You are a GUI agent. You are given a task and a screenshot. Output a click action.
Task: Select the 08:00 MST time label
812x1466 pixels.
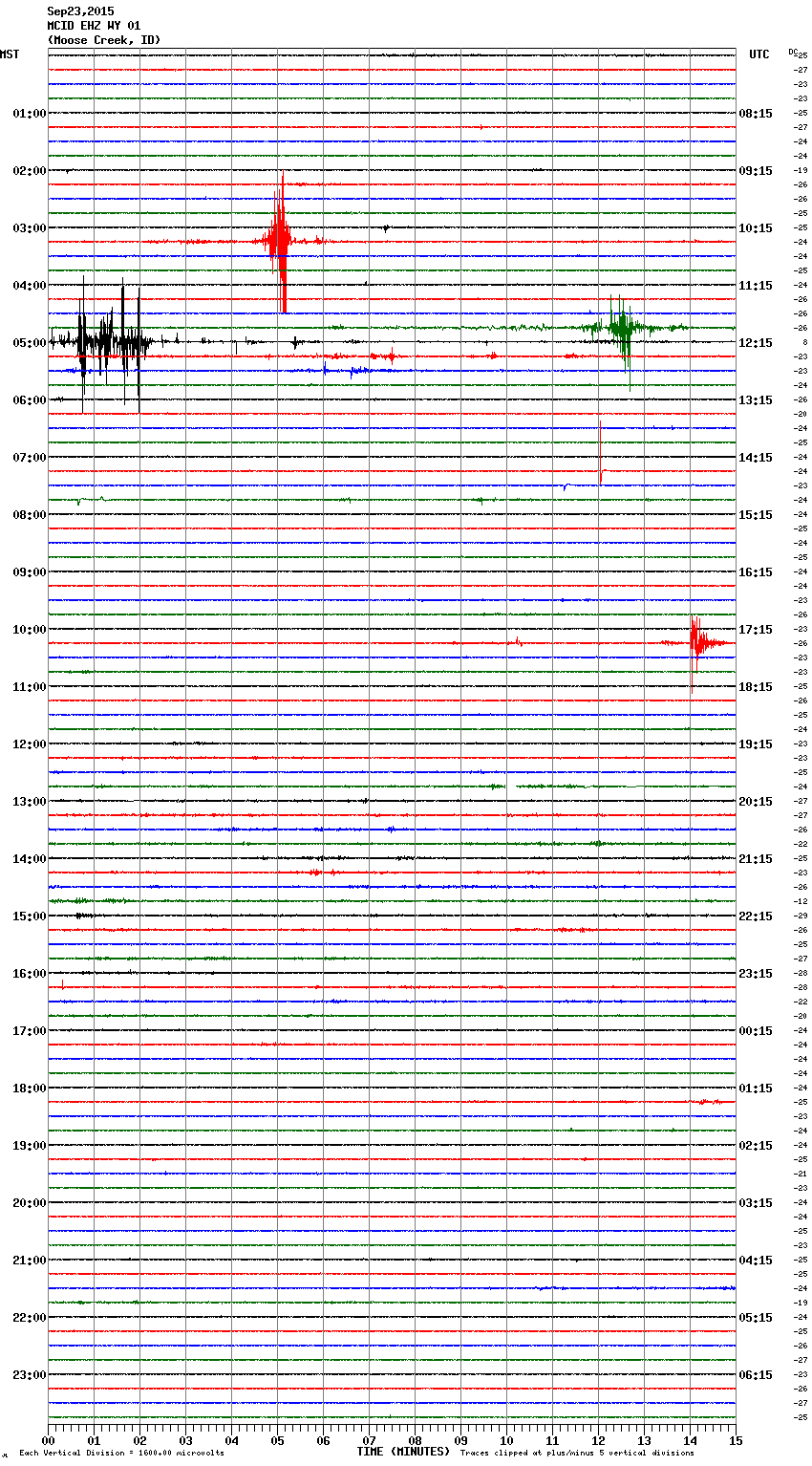tap(29, 514)
